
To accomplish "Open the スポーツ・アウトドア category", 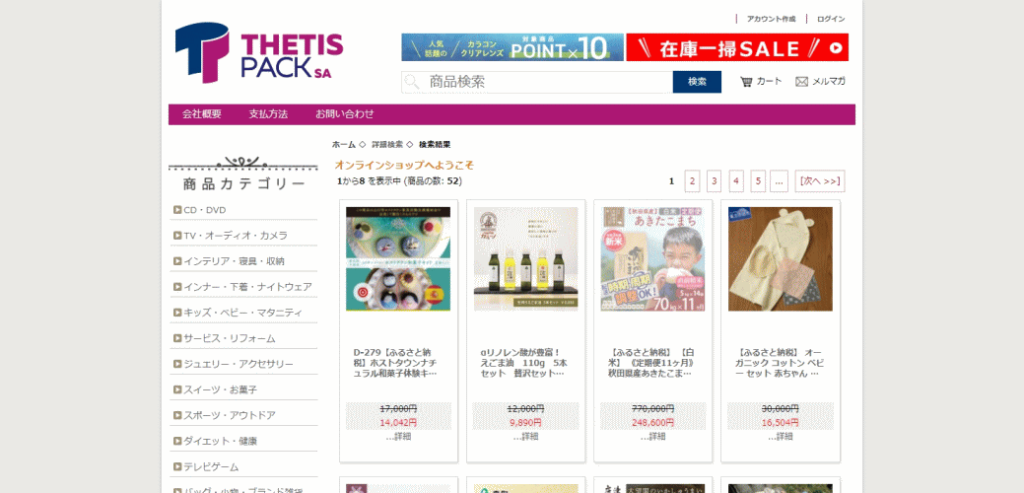I will pyautogui.click(x=229, y=415).
